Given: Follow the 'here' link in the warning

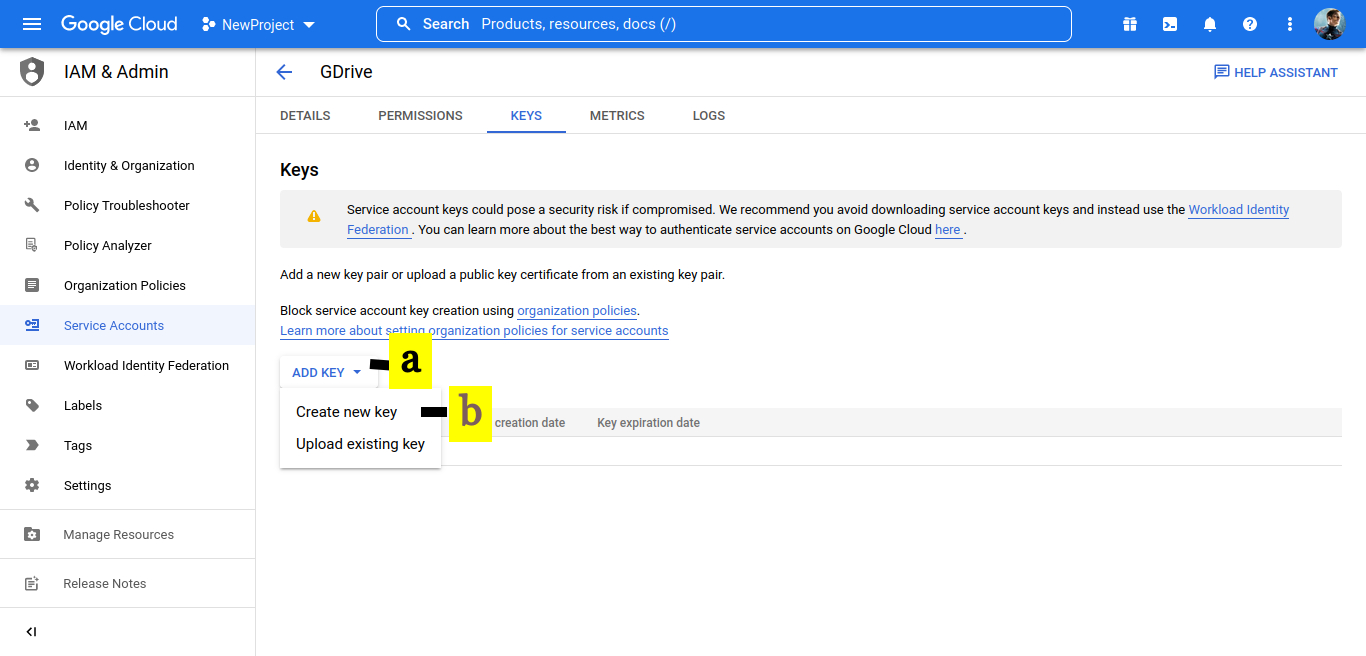Looking at the screenshot, I should point(948,229).
